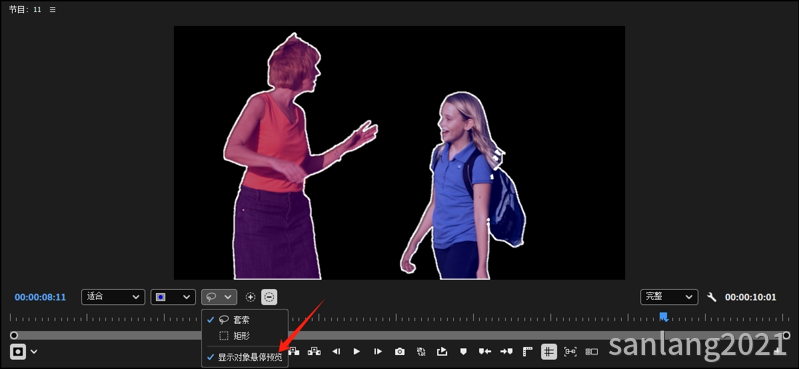Open the 完整 playback resolution dropdown
The height and width of the screenshot is (369, 799).
tap(669, 297)
